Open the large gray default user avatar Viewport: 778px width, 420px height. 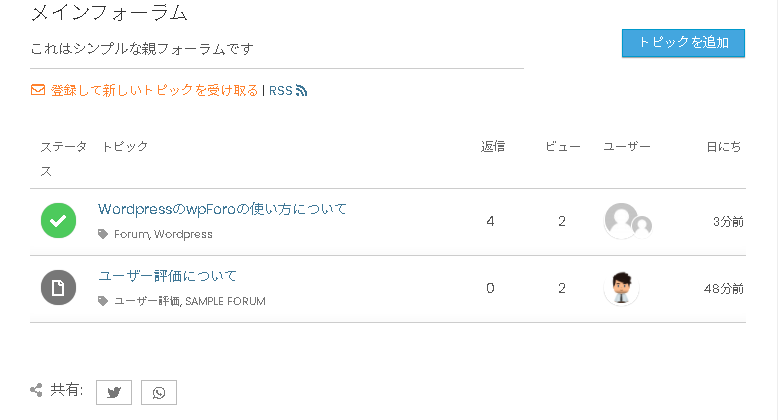[x=620, y=220]
